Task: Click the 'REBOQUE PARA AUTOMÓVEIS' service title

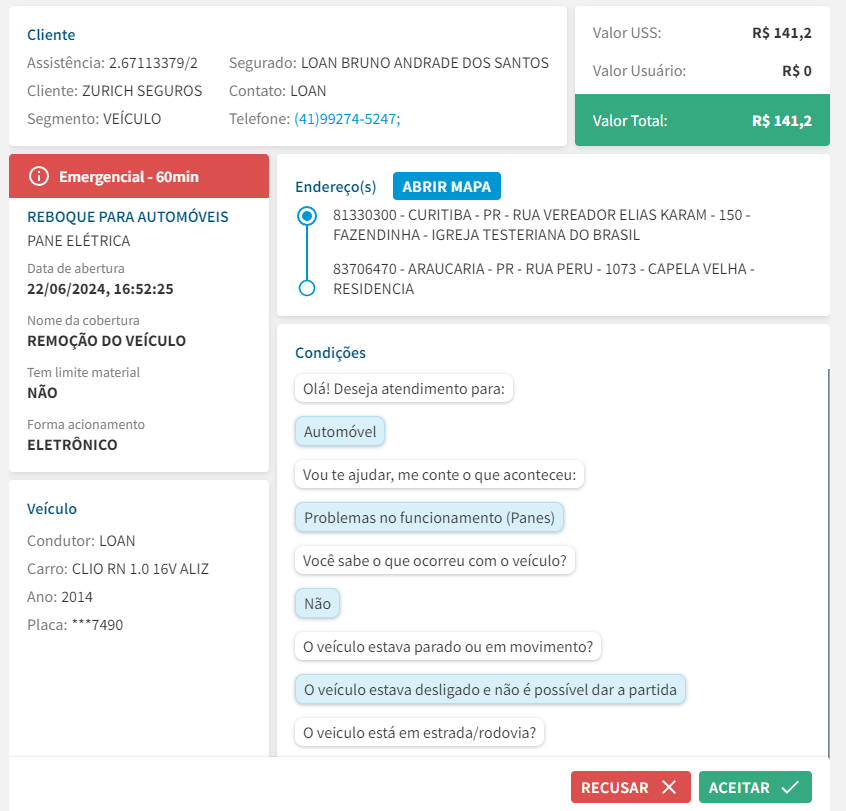Action: [x=128, y=217]
